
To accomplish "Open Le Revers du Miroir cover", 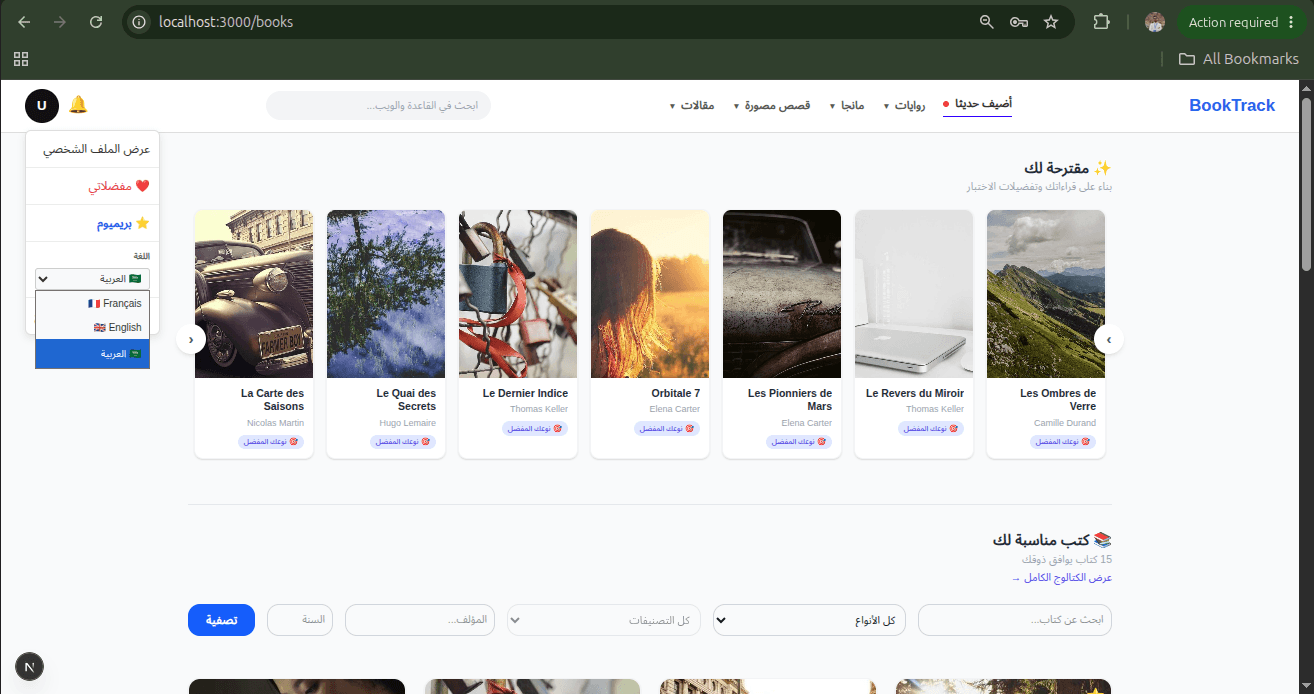I will [x=914, y=294].
